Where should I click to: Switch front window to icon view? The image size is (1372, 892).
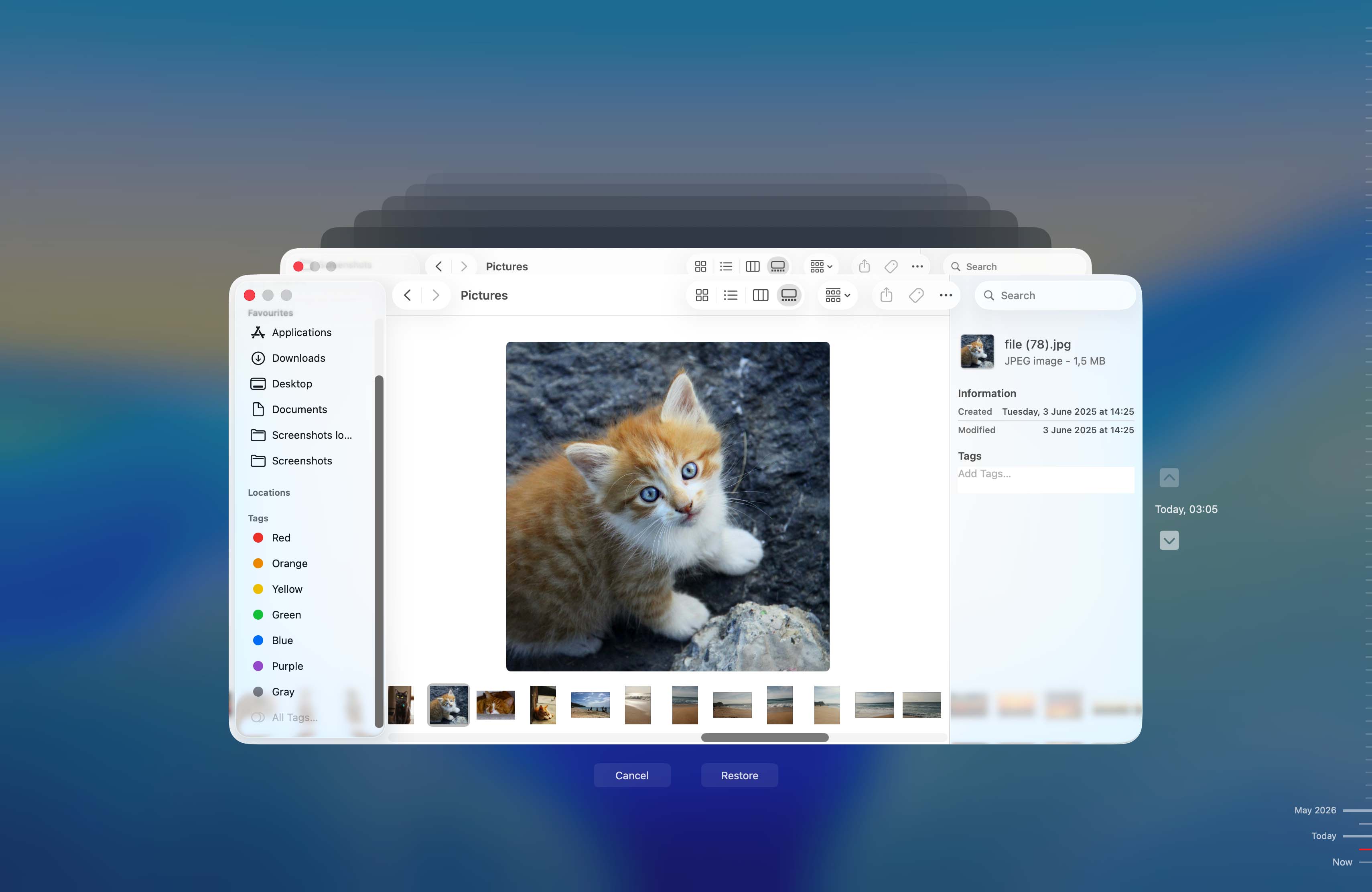702,296
